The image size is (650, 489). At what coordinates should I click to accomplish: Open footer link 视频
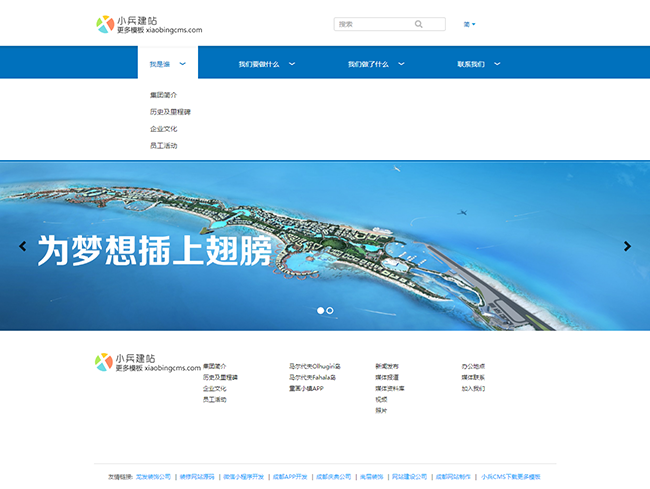tap(381, 399)
